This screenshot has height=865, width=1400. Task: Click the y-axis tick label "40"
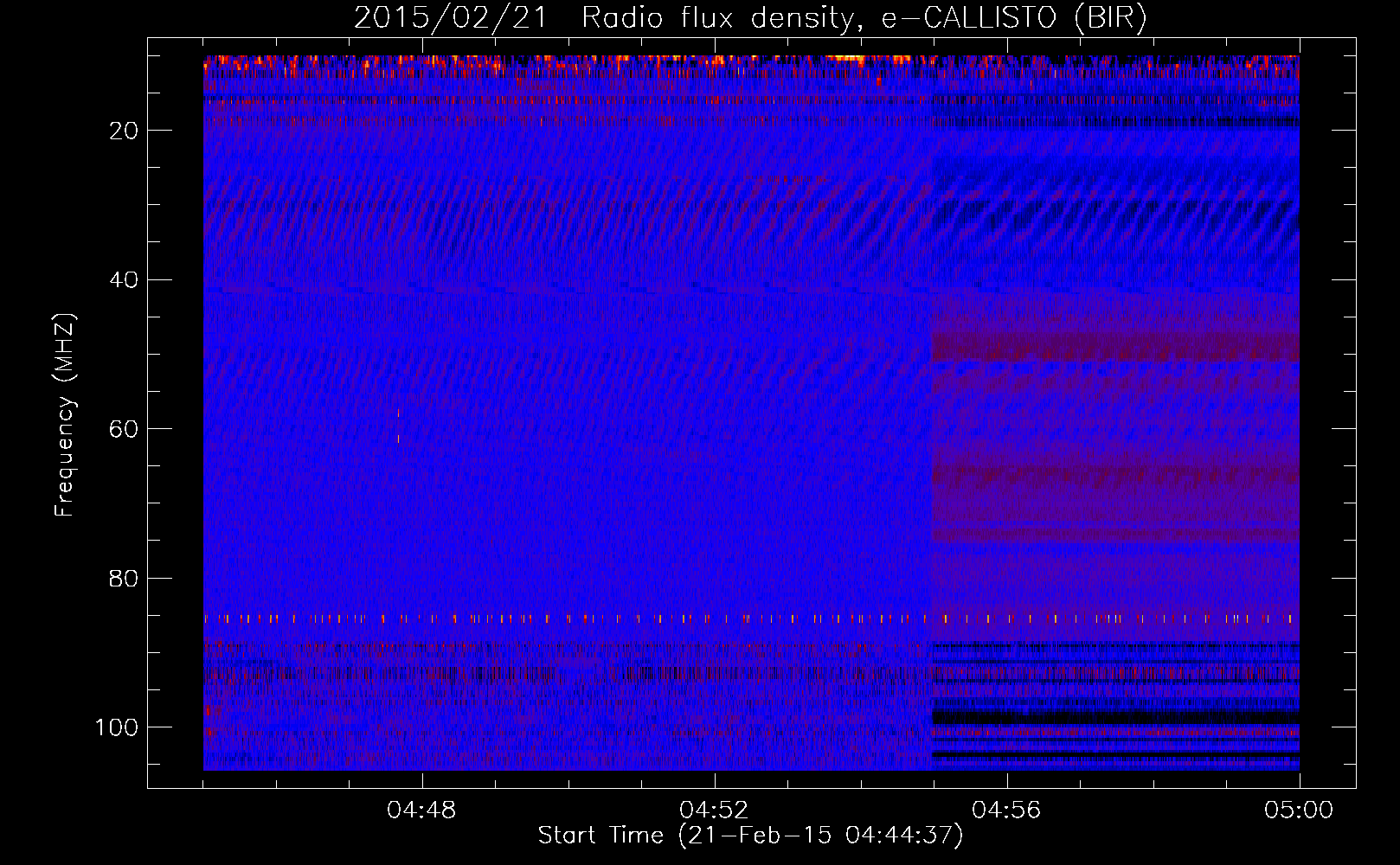click(x=125, y=280)
